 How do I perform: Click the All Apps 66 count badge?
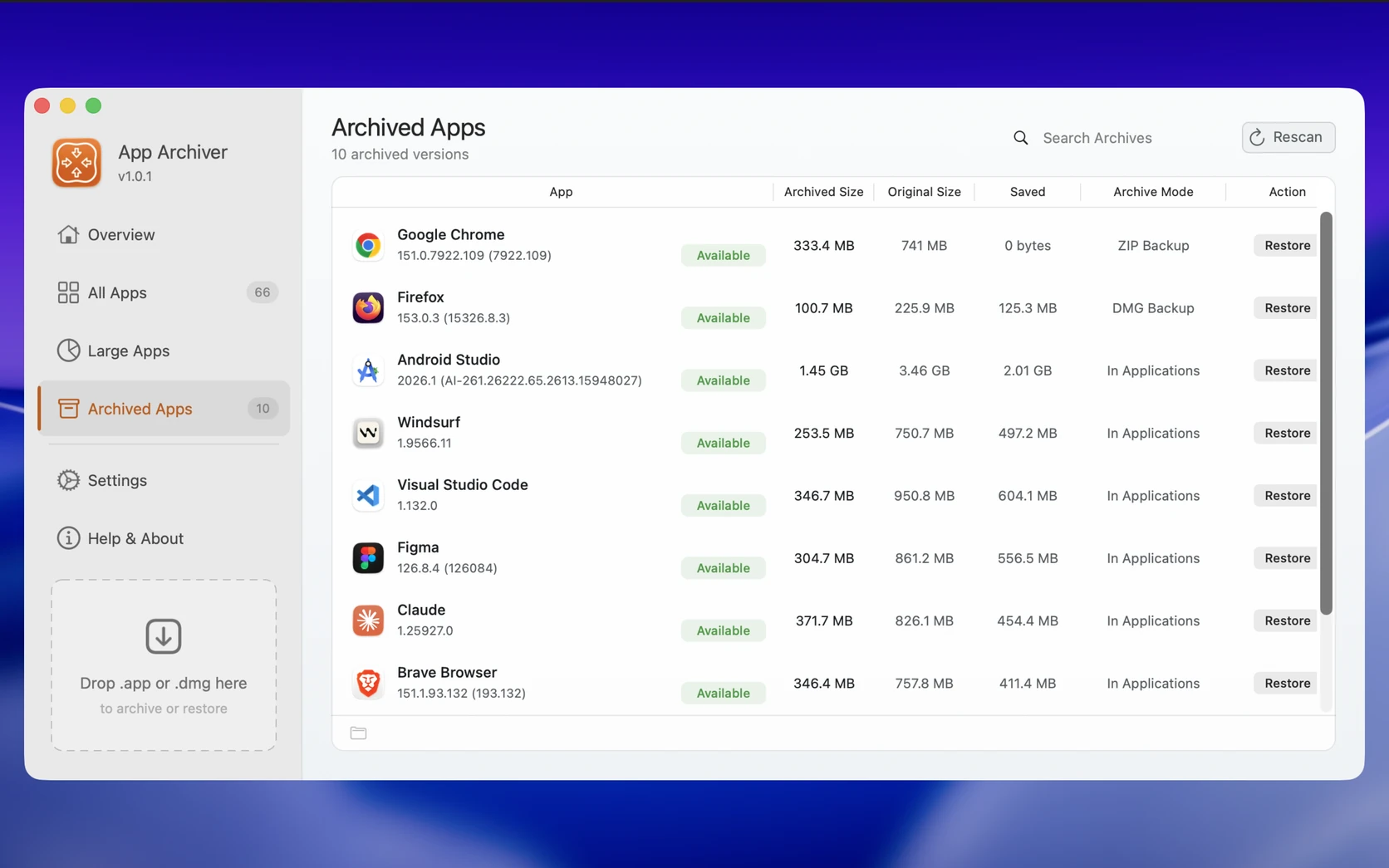(x=263, y=292)
